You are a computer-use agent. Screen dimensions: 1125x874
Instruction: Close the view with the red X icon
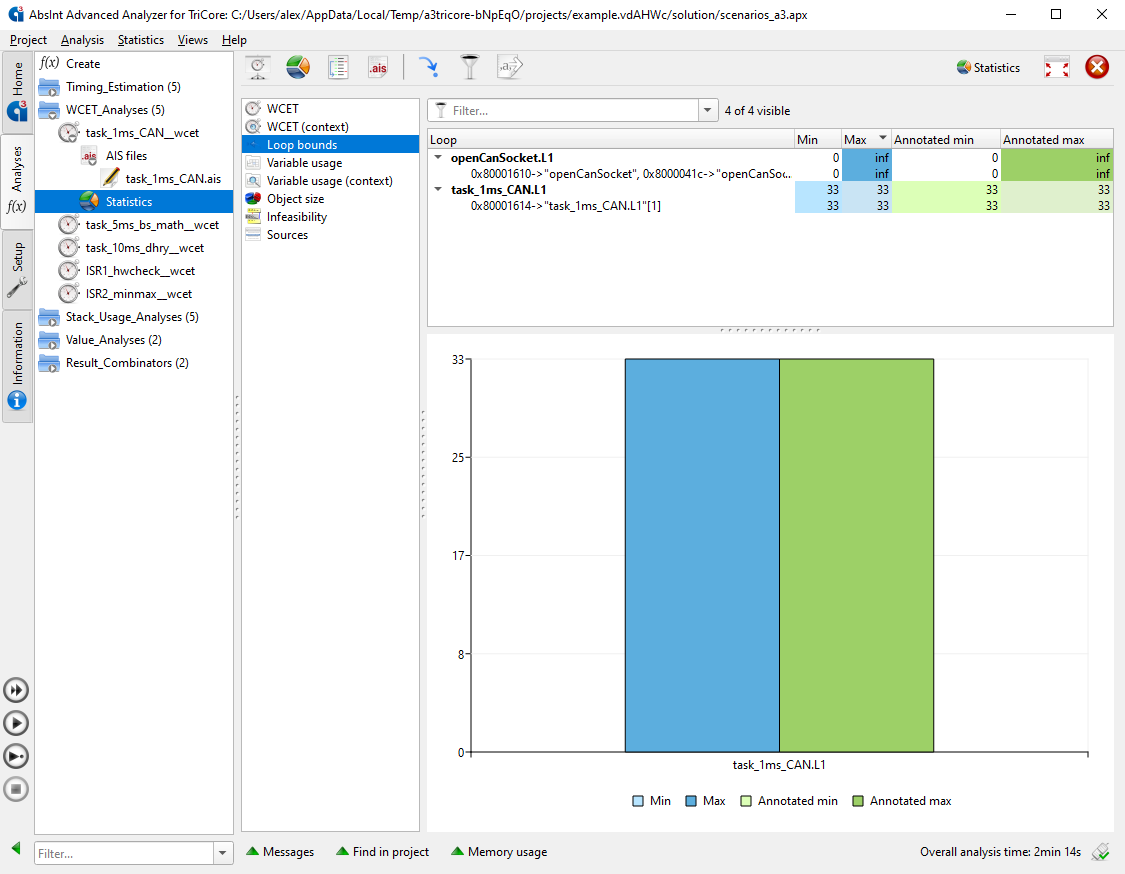(x=1097, y=67)
